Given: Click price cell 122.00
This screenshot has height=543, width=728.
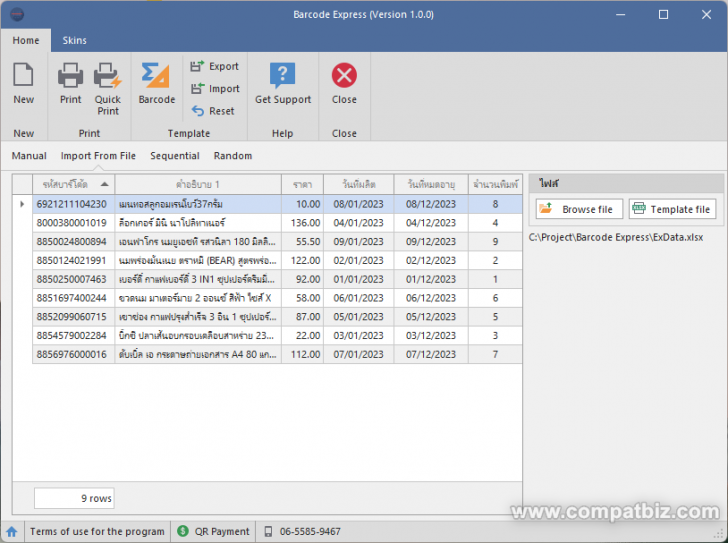Looking at the screenshot, I should click(x=302, y=260).
